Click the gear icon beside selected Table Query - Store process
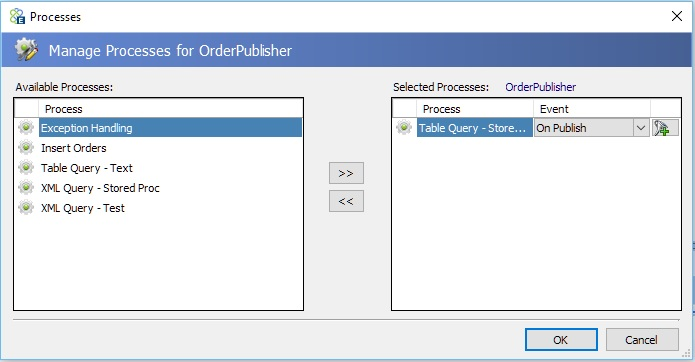 click(x=404, y=128)
